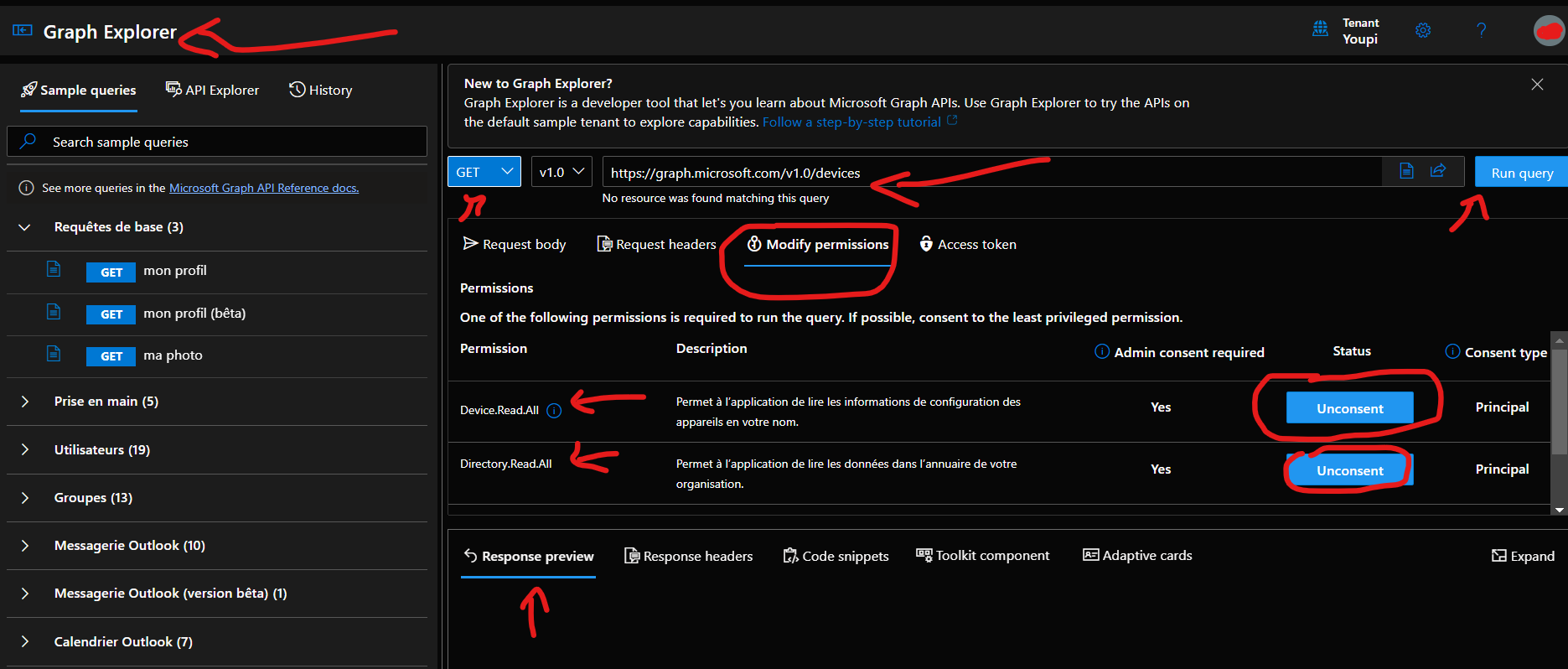Click the Run query button
This screenshot has height=669, width=1568.
click(x=1521, y=172)
